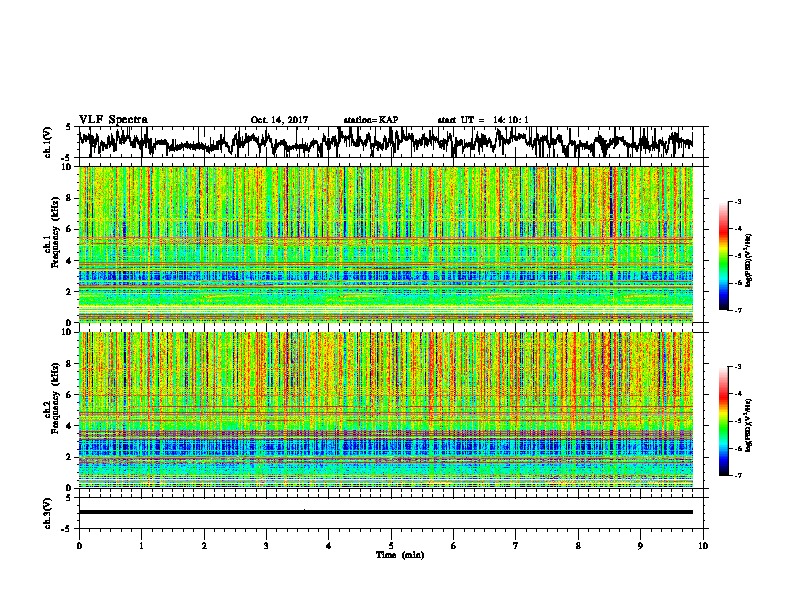Viewport: 792px width, 612px height.
Task: Select the ch.2 colorbar "log(PSD)(V²/Hz)" label
Action: [x=748, y=425]
